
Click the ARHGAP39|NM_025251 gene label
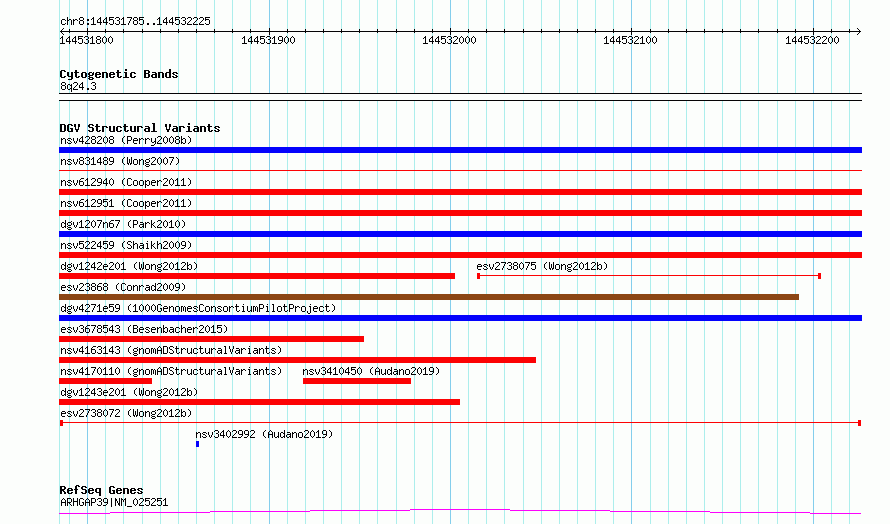114,502
